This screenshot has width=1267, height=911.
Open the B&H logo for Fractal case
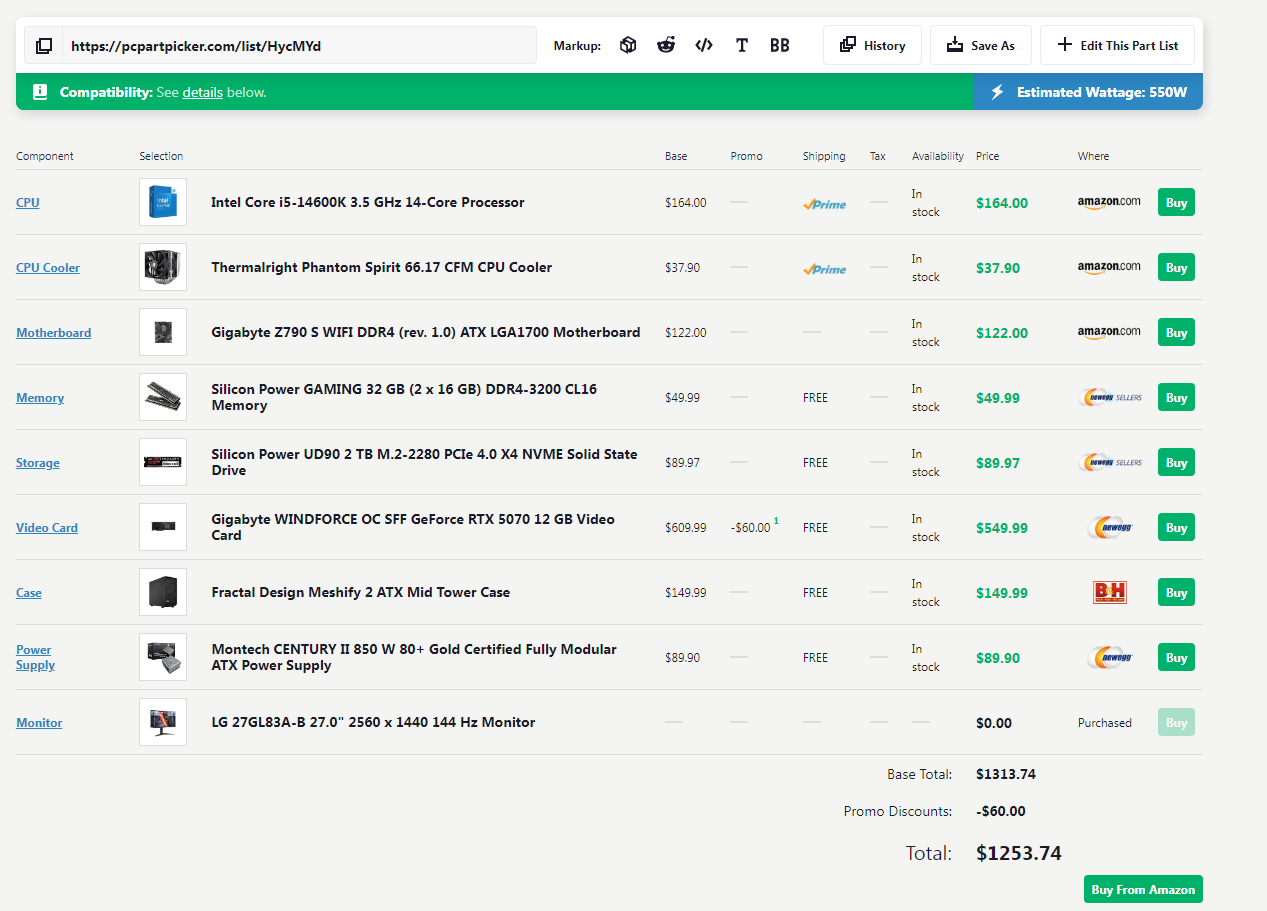coord(1109,592)
